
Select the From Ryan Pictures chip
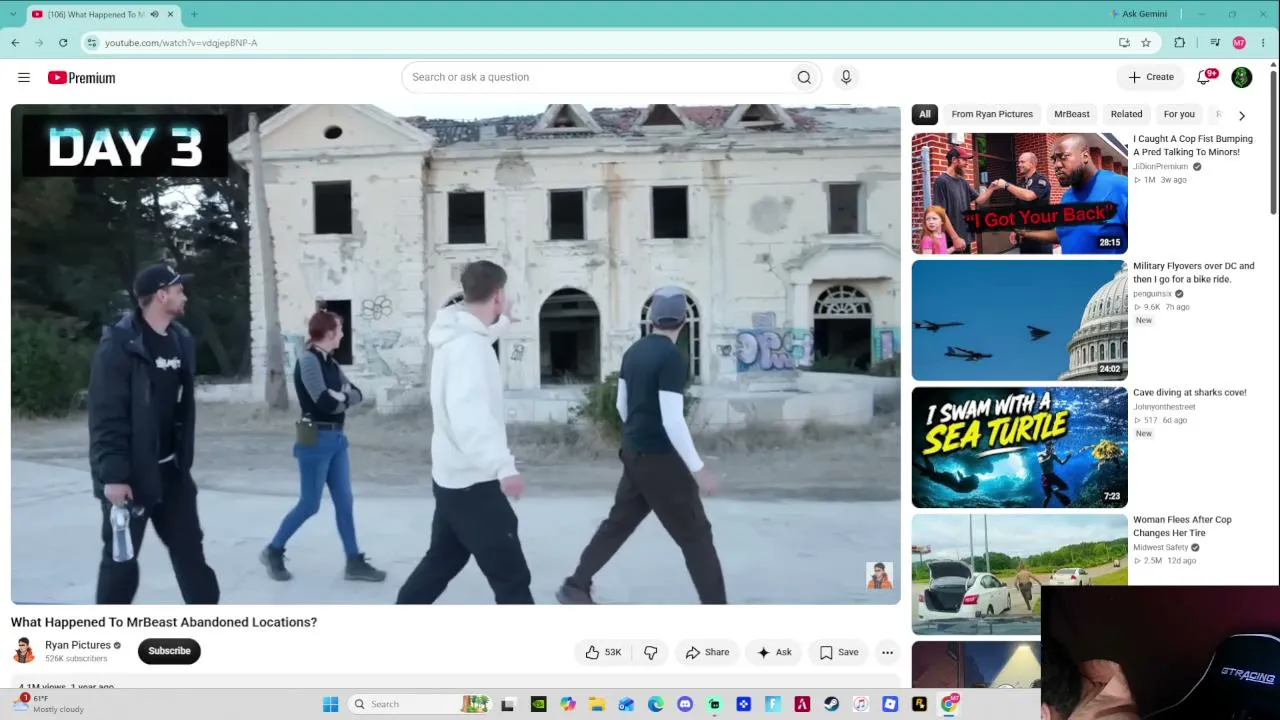[x=992, y=114]
